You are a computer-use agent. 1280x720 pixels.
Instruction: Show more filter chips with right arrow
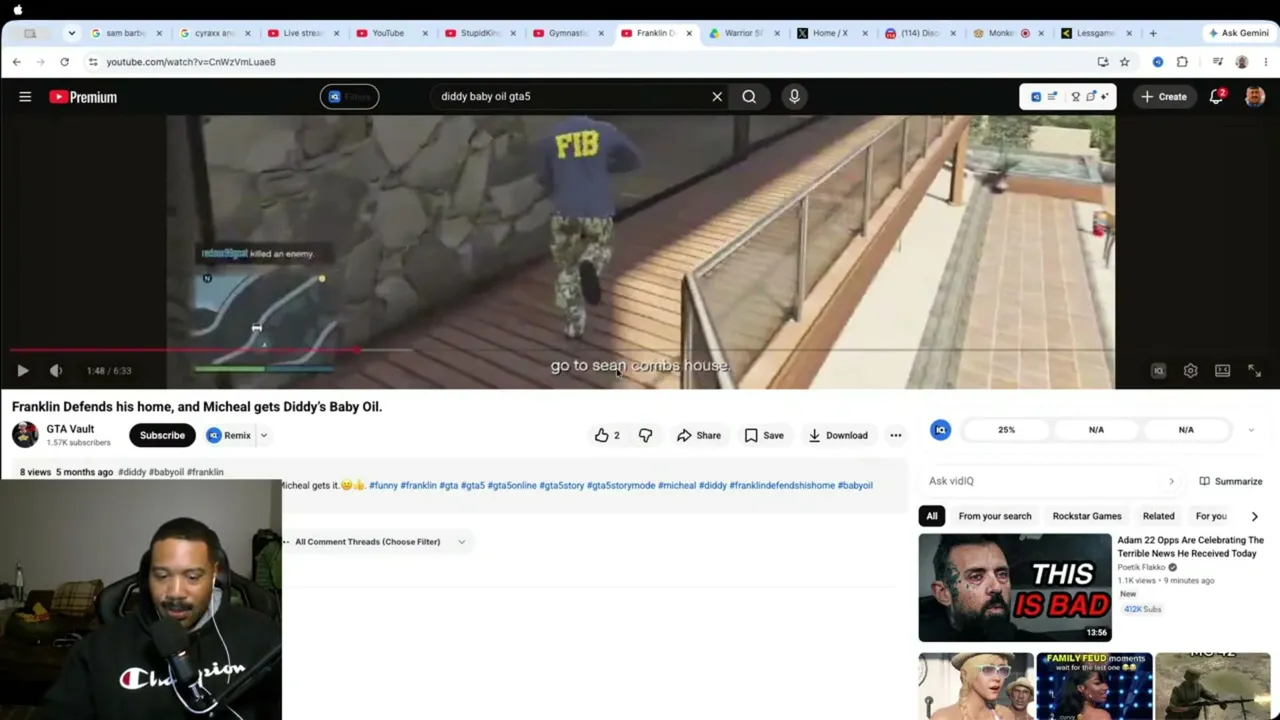(x=1255, y=516)
